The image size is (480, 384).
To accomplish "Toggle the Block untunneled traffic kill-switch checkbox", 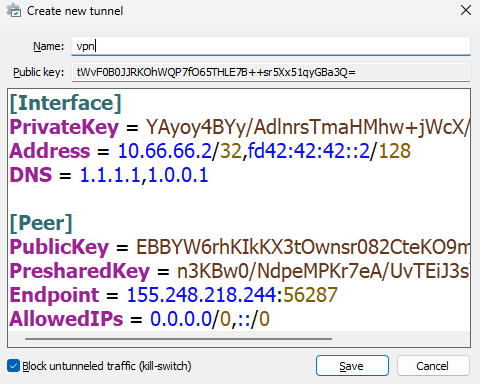I will [13, 366].
